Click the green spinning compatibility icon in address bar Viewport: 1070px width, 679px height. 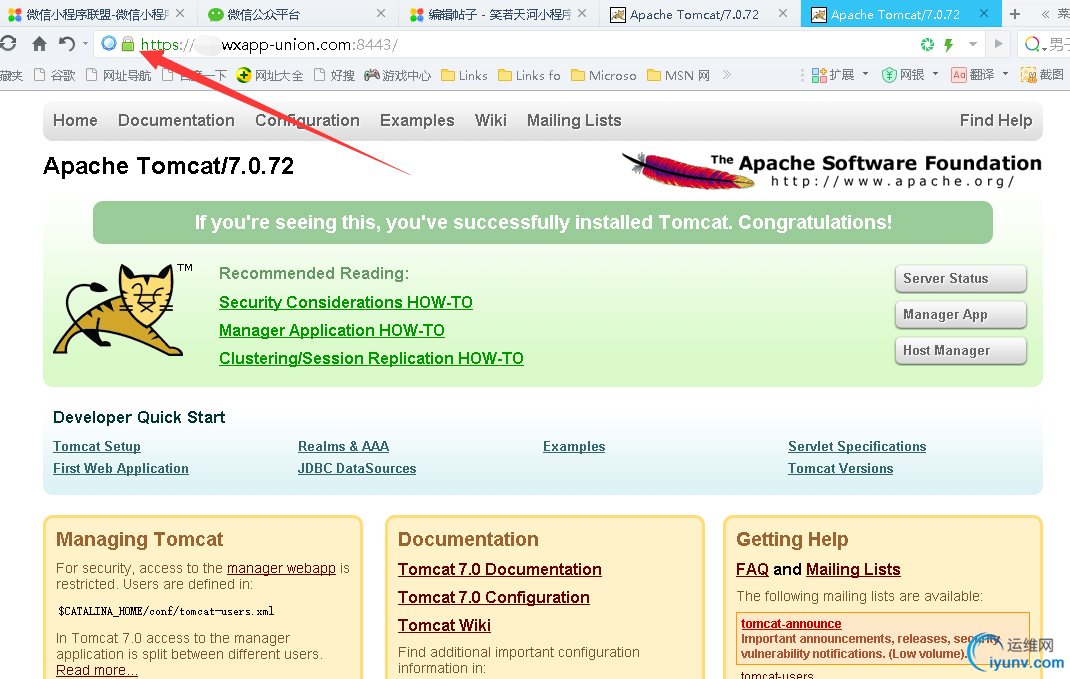click(x=927, y=44)
